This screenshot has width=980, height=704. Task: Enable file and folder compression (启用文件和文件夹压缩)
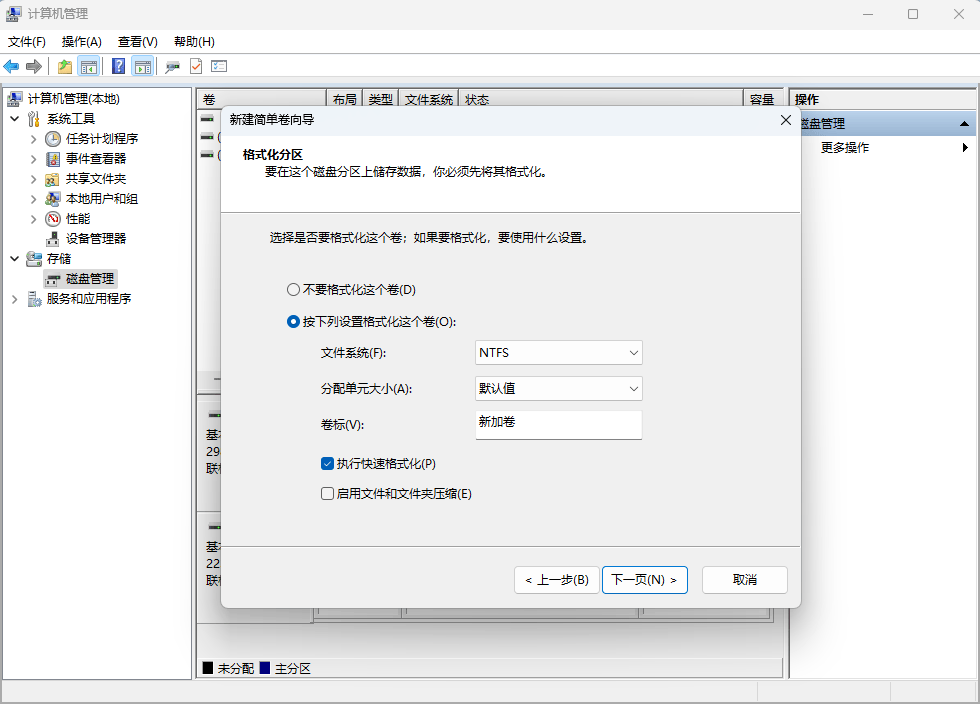[327, 494]
